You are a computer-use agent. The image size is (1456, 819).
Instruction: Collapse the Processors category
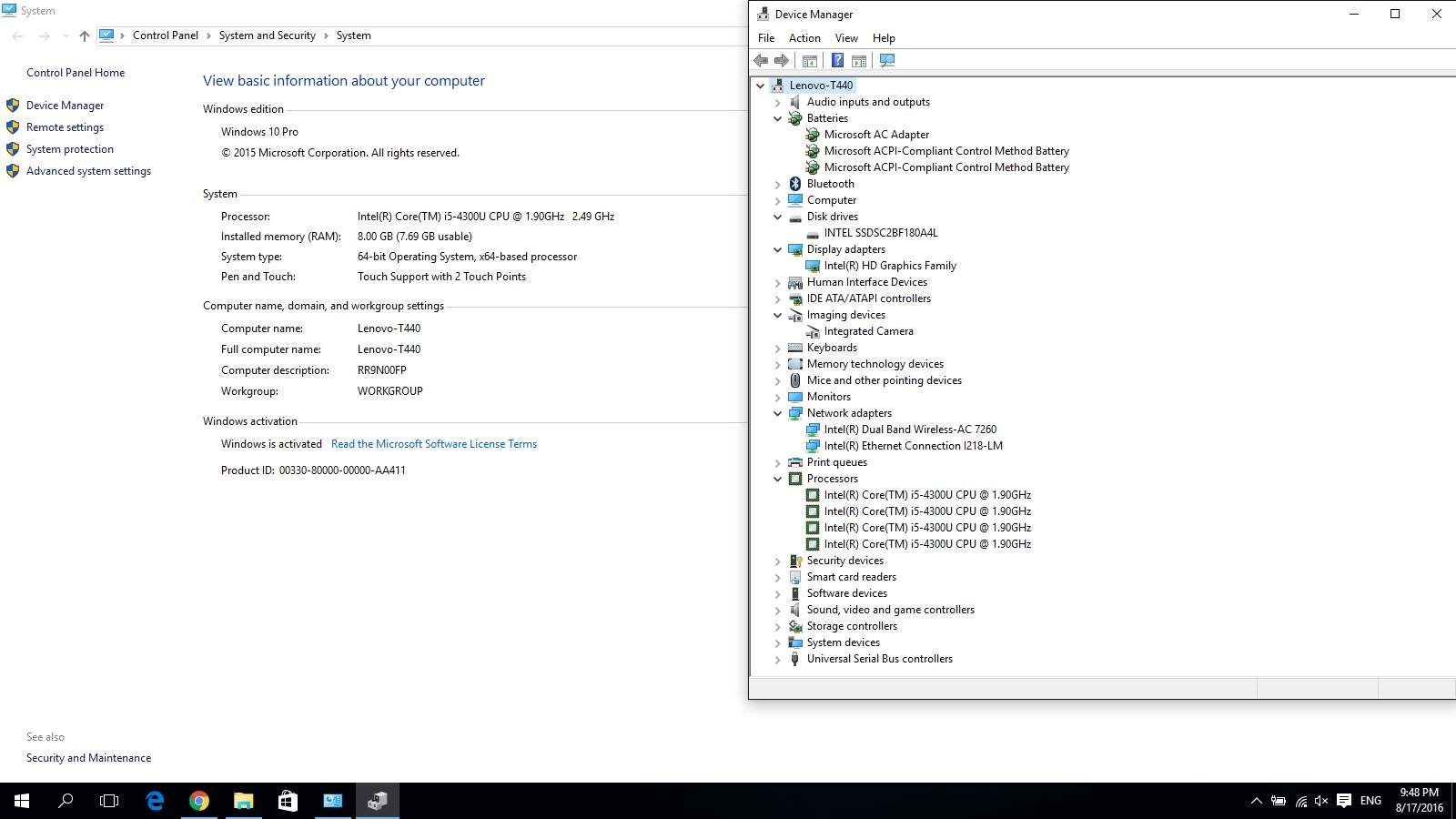click(x=778, y=479)
